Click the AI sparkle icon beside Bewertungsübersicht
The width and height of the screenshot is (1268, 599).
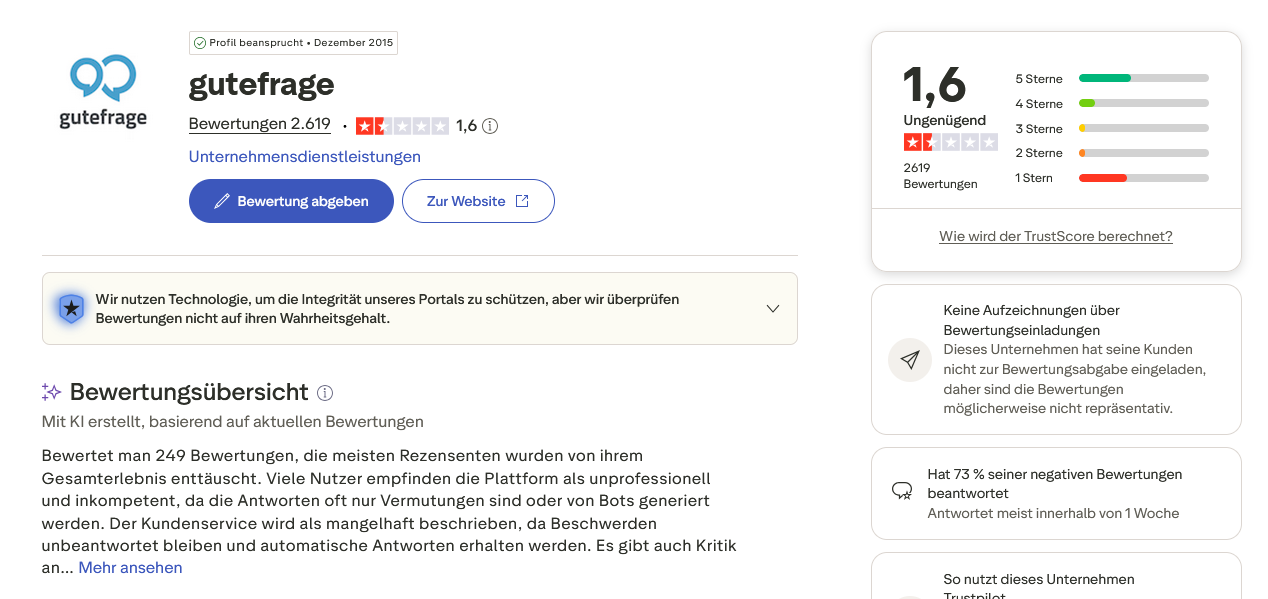pyautogui.click(x=52, y=392)
